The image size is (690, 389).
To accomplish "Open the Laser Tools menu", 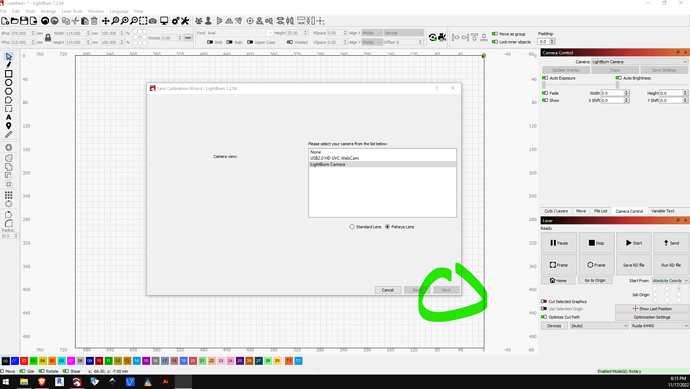I will (72, 11).
